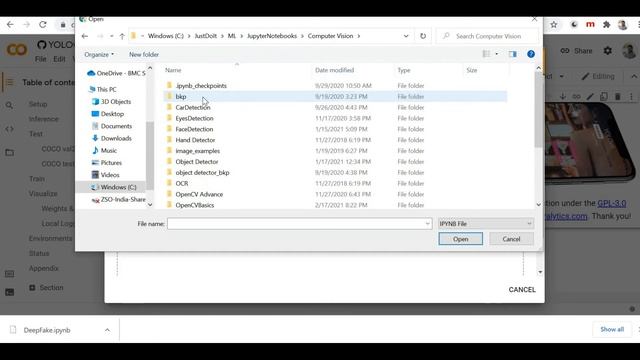The width and height of the screenshot is (640, 360).
Task: Bookmark page with the star icon
Action: coord(553,24)
